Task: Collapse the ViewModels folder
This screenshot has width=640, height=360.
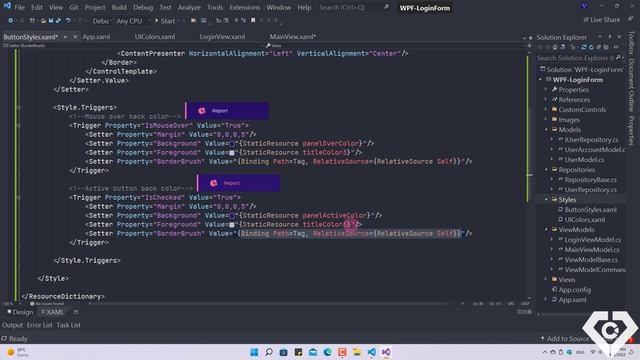Action: point(546,229)
